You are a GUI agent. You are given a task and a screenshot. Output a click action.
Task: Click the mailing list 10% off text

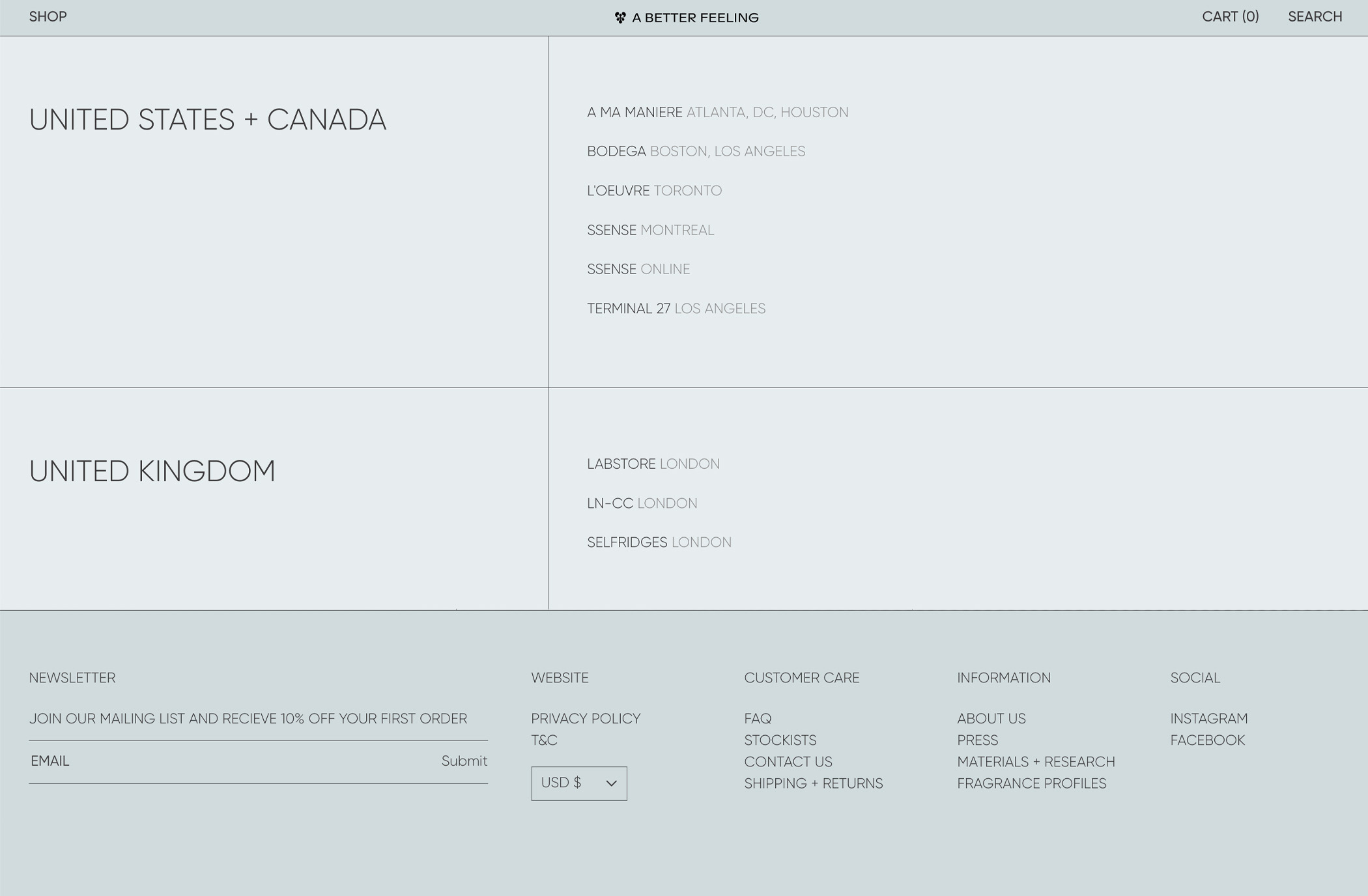pyautogui.click(x=248, y=718)
